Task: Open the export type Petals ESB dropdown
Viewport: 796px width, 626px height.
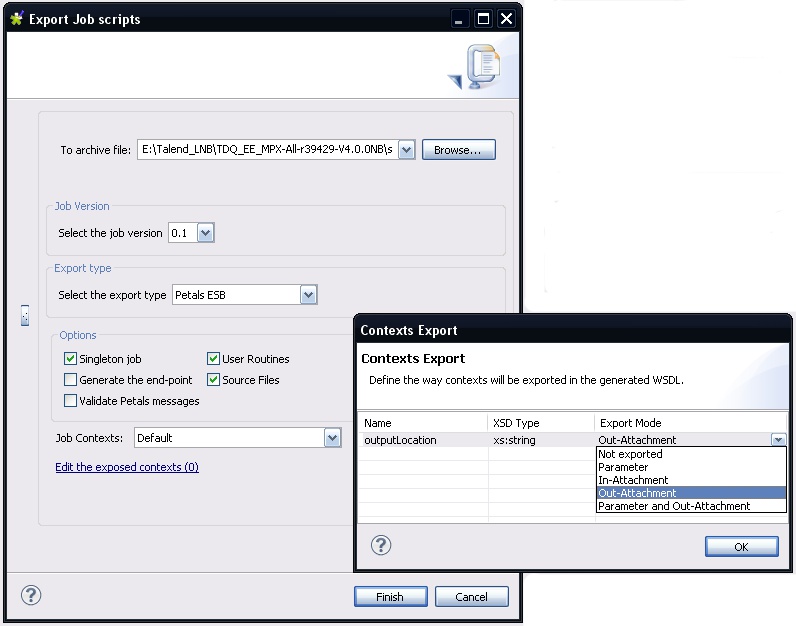Action: pos(308,295)
